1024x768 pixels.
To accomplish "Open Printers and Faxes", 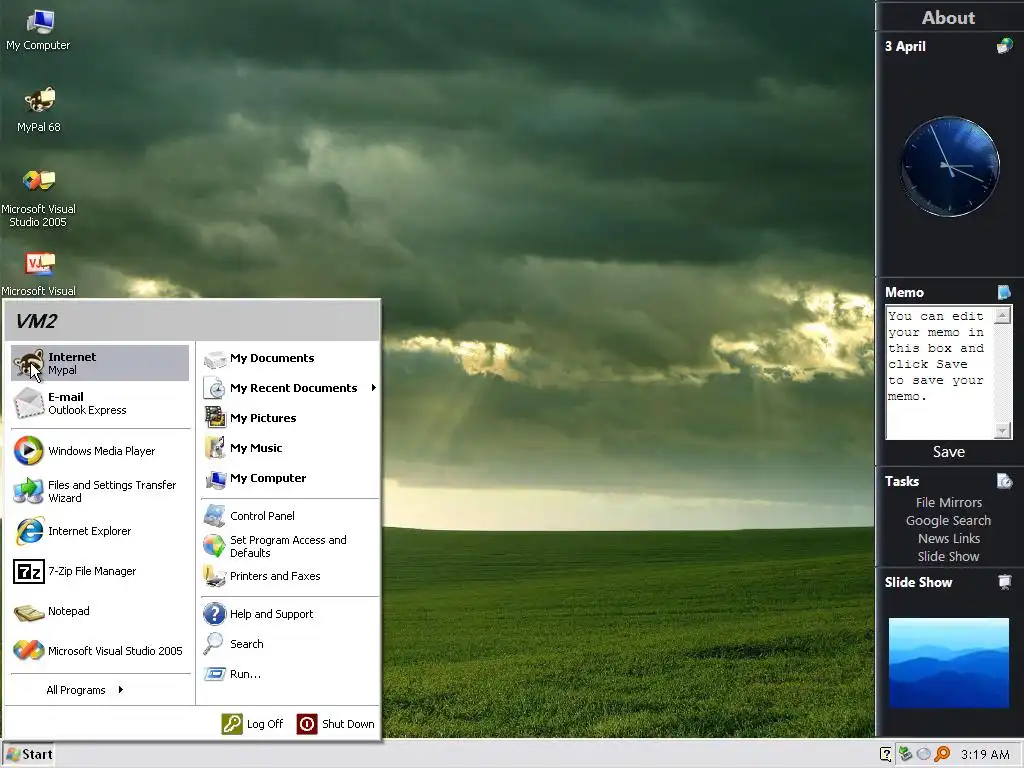I will (x=289, y=576).
